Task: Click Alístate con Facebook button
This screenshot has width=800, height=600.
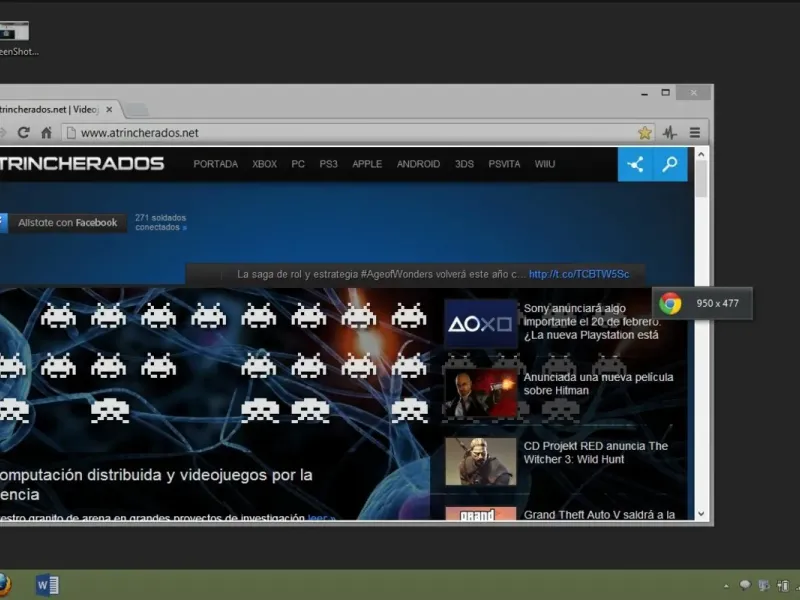Action: coord(63,223)
